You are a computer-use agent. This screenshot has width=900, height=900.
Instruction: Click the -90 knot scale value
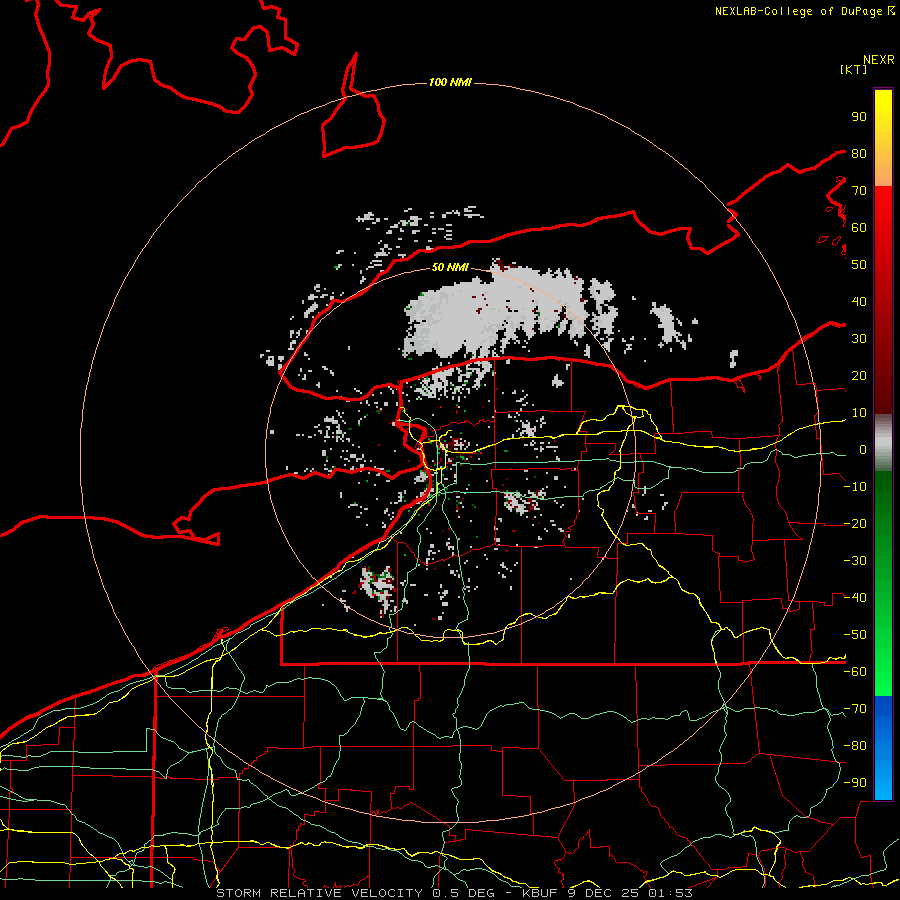click(x=855, y=783)
